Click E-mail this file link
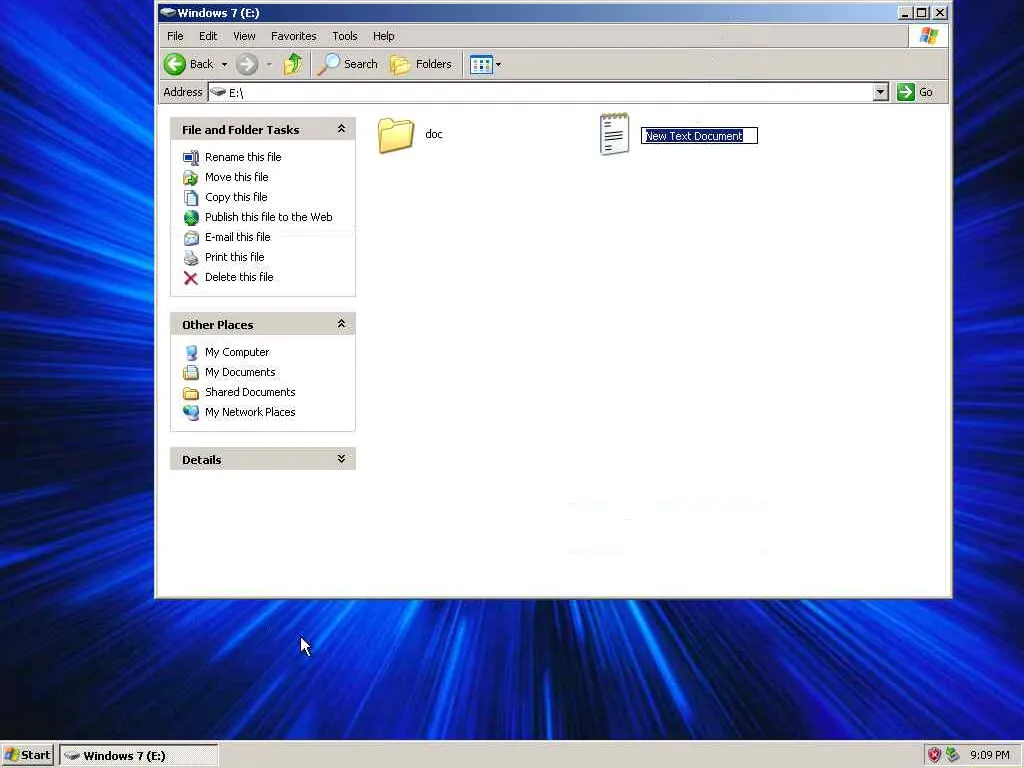 click(237, 237)
